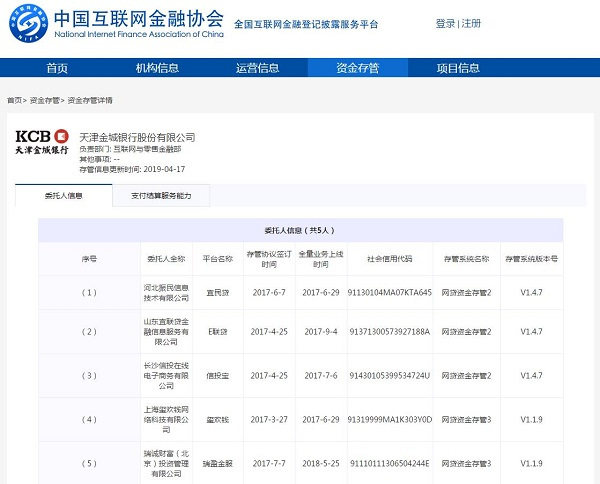Screen dimensions: 600x484
Task: Click the 委托人全称 column header
Action: pos(166,259)
